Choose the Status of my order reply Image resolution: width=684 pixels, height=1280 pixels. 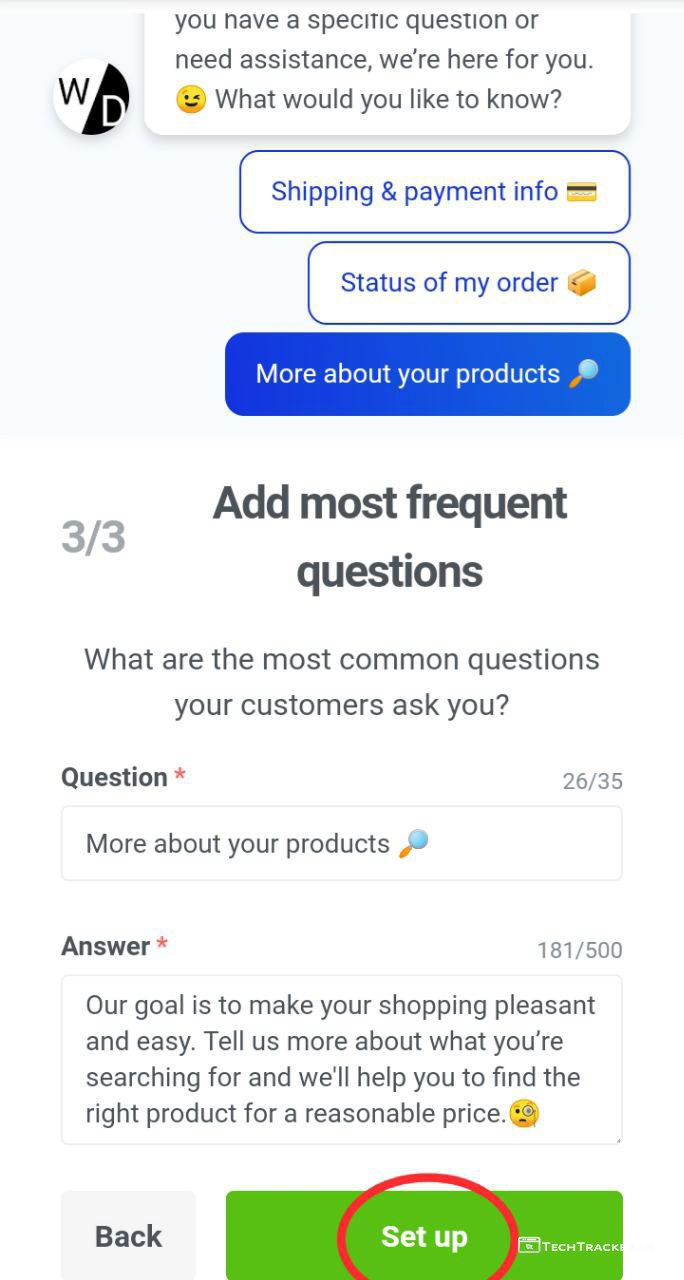click(468, 283)
